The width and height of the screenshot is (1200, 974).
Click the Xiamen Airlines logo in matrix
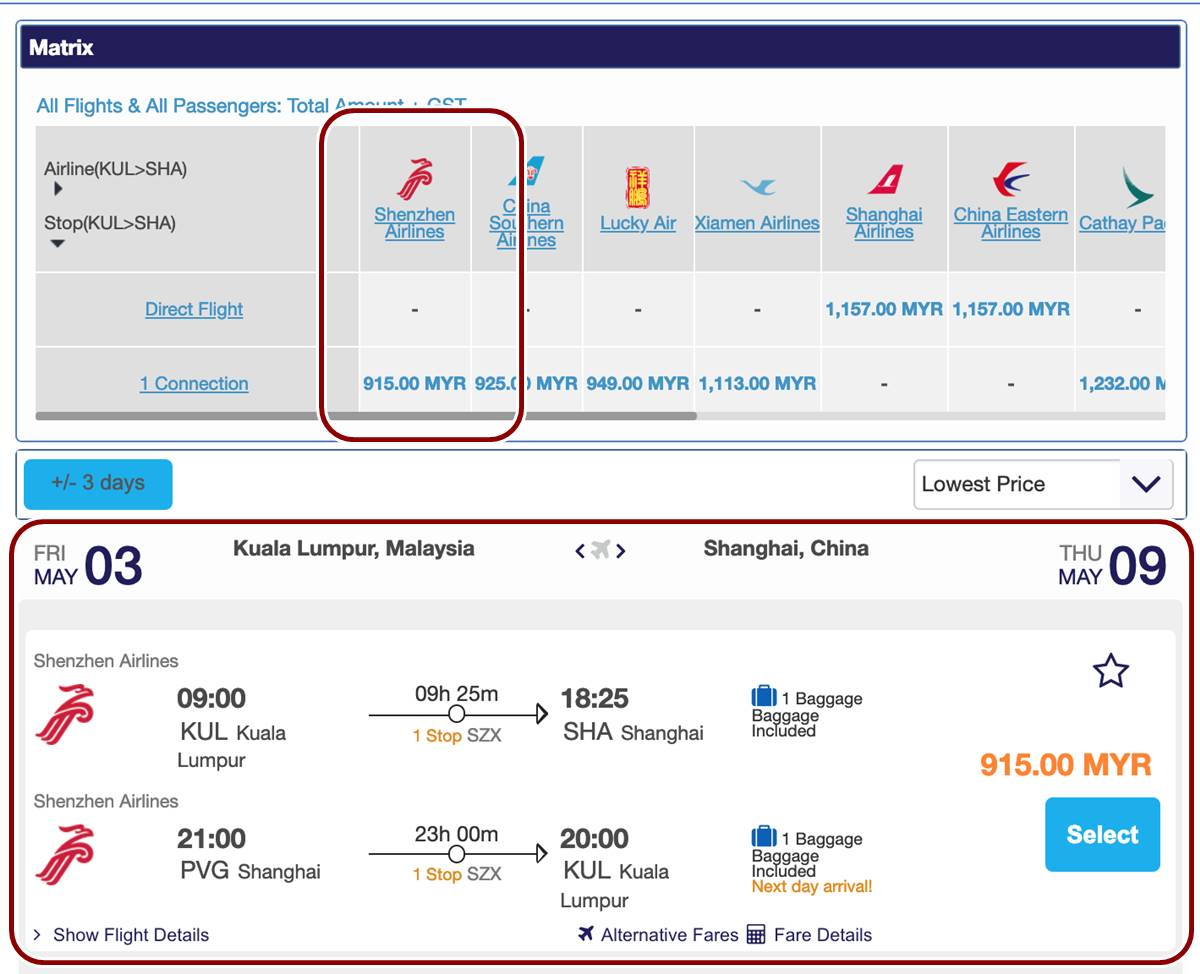pyautogui.click(x=757, y=187)
